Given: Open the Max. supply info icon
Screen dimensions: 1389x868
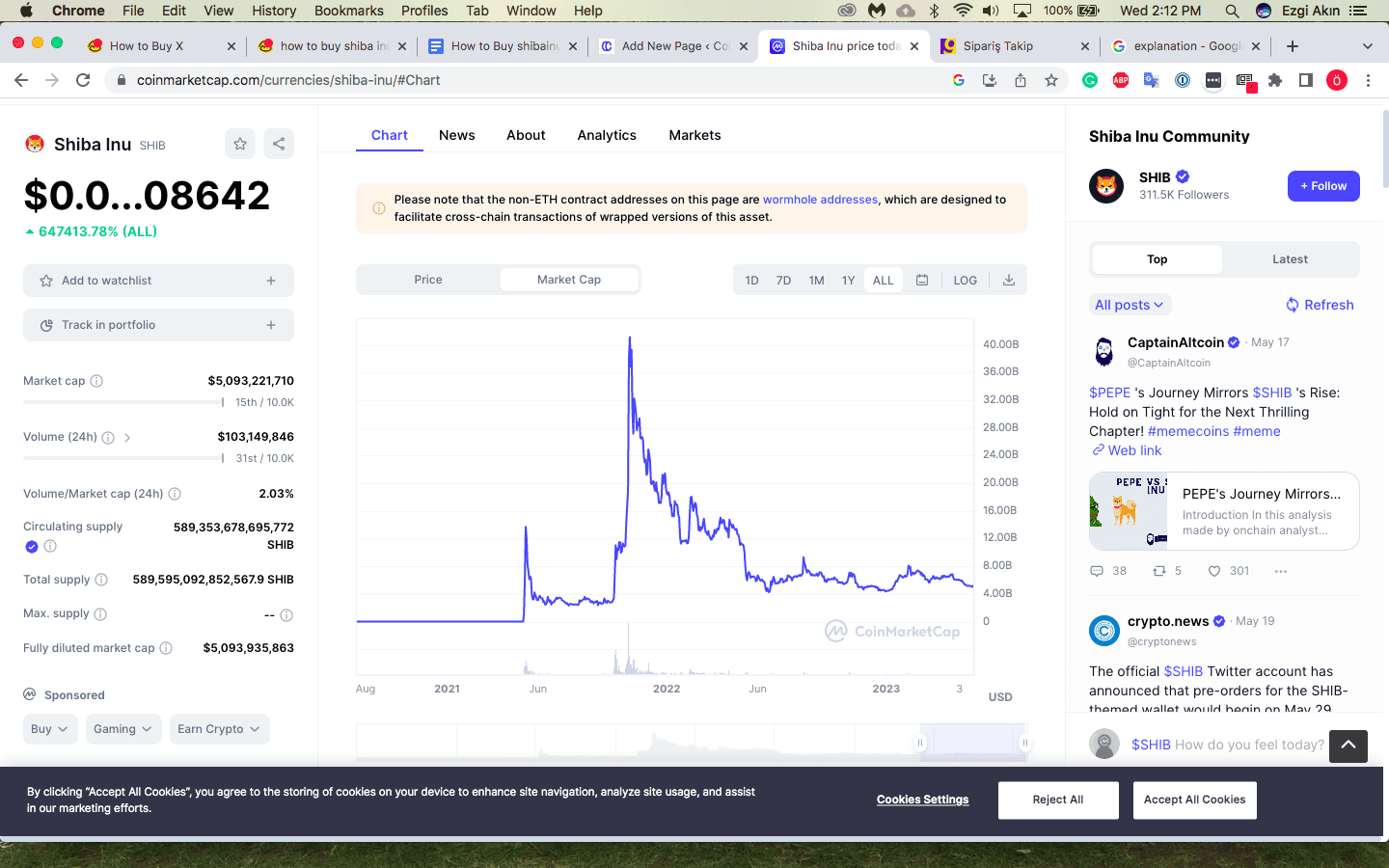Looking at the screenshot, I should [100, 614].
